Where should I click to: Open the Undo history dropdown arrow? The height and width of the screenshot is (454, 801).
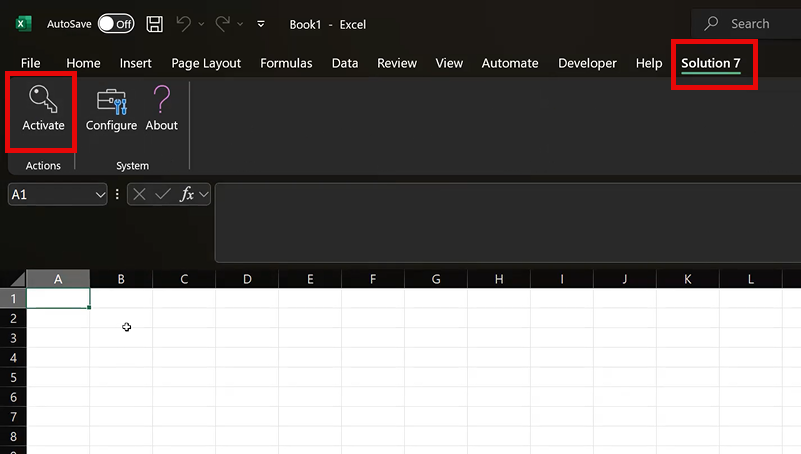pyautogui.click(x=201, y=23)
